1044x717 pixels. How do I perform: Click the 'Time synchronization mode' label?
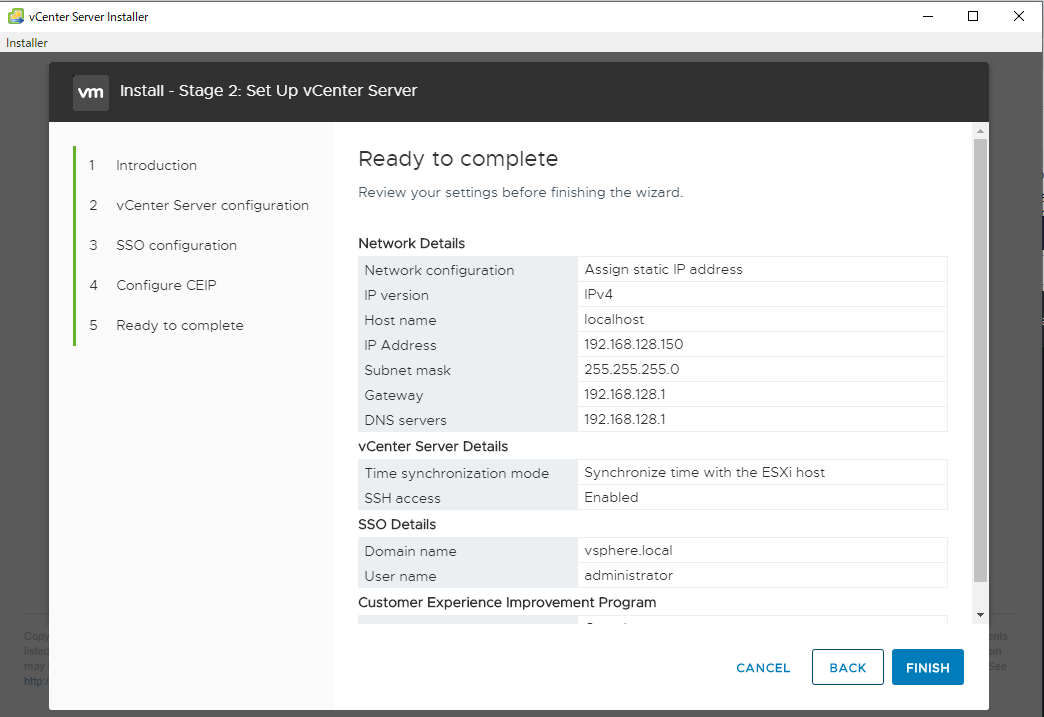point(457,473)
